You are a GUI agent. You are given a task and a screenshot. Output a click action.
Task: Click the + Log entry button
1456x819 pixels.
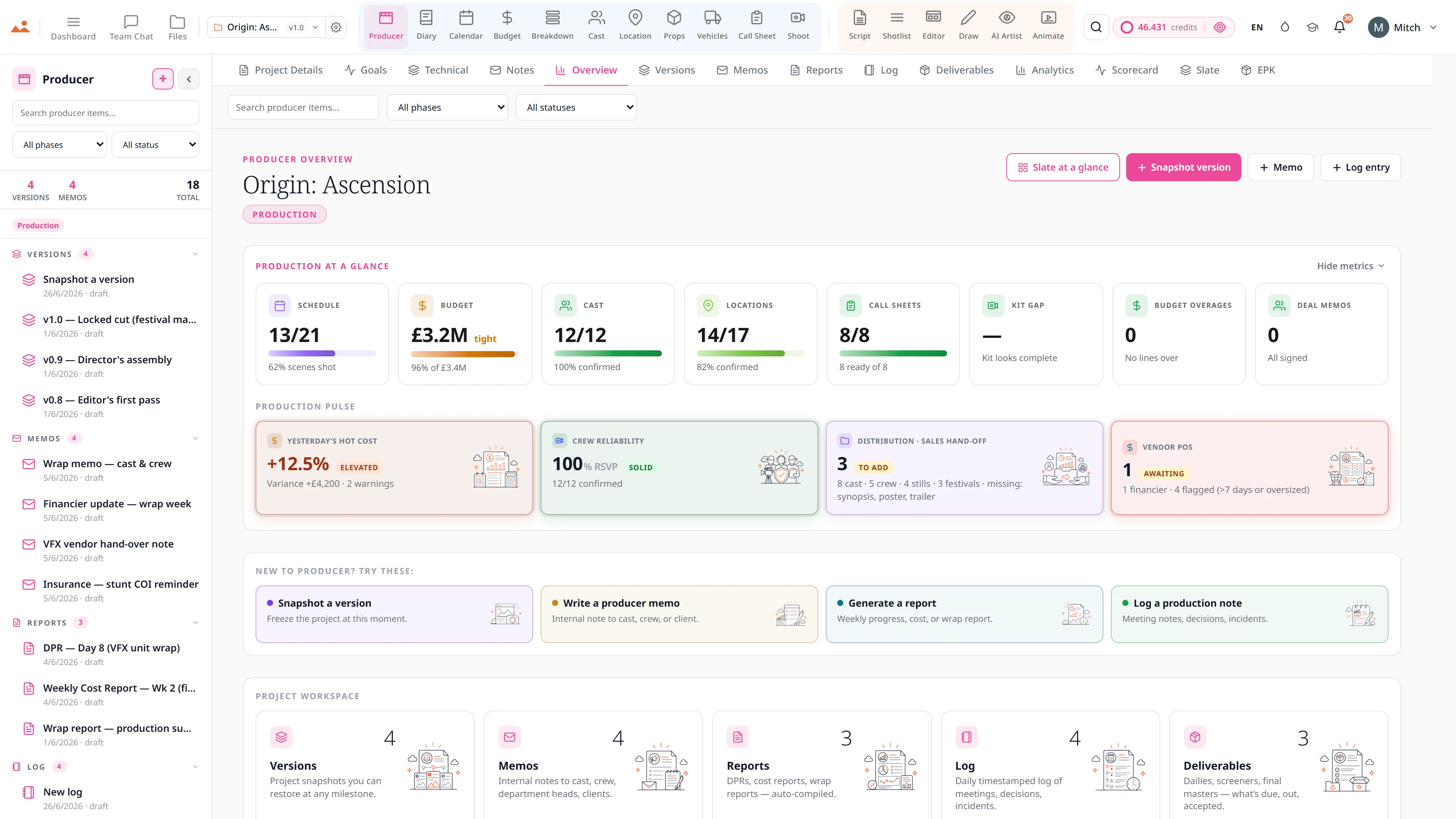[x=1360, y=167]
